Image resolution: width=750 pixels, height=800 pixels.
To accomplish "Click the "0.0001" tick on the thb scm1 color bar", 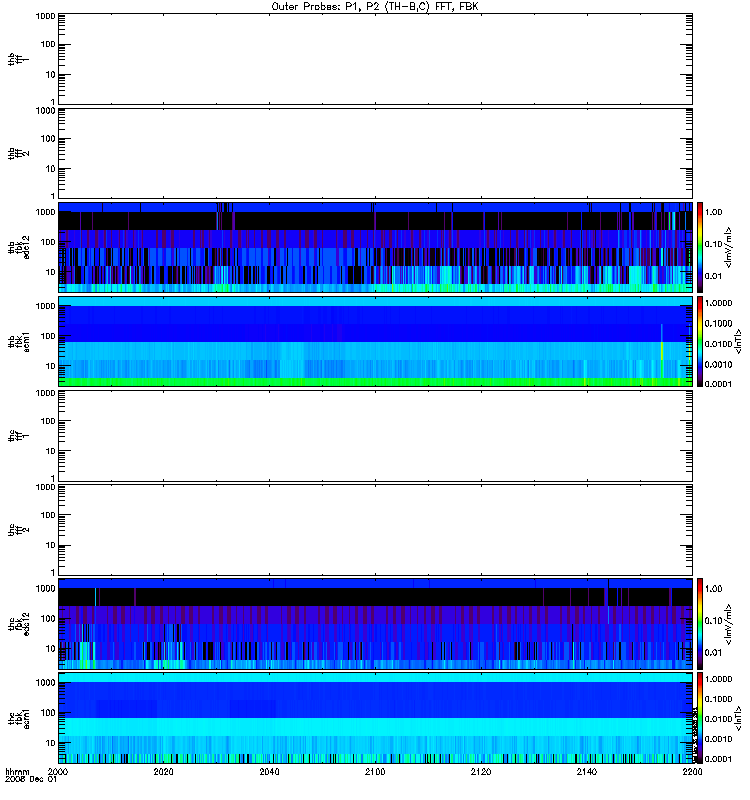I will pyautogui.click(x=718, y=384).
